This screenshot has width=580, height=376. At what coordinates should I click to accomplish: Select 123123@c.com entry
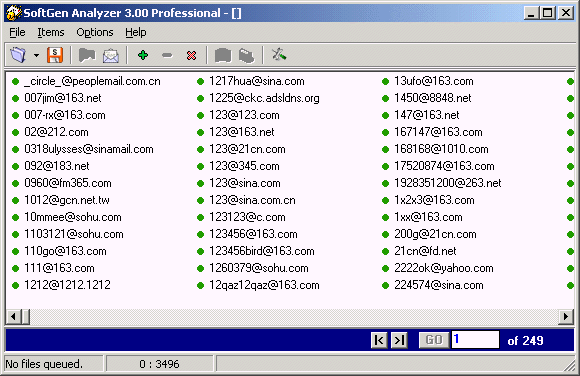click(x=247, y=217)
